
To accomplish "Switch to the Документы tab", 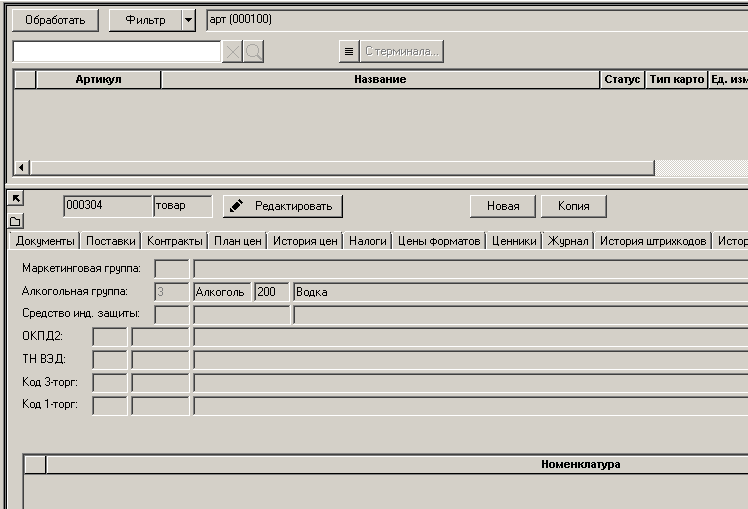I will 45,241.
